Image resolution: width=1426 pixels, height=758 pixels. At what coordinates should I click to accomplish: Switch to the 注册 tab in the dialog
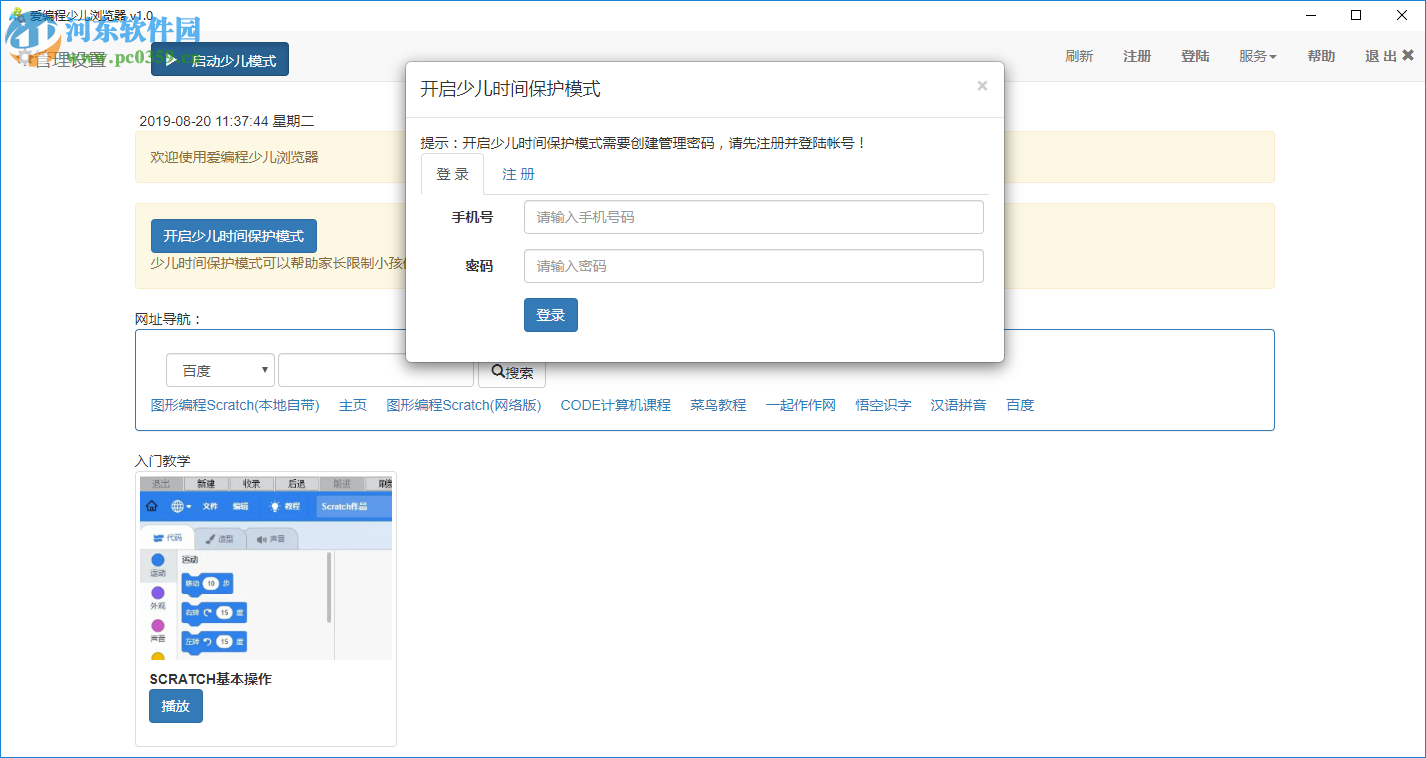517,174
